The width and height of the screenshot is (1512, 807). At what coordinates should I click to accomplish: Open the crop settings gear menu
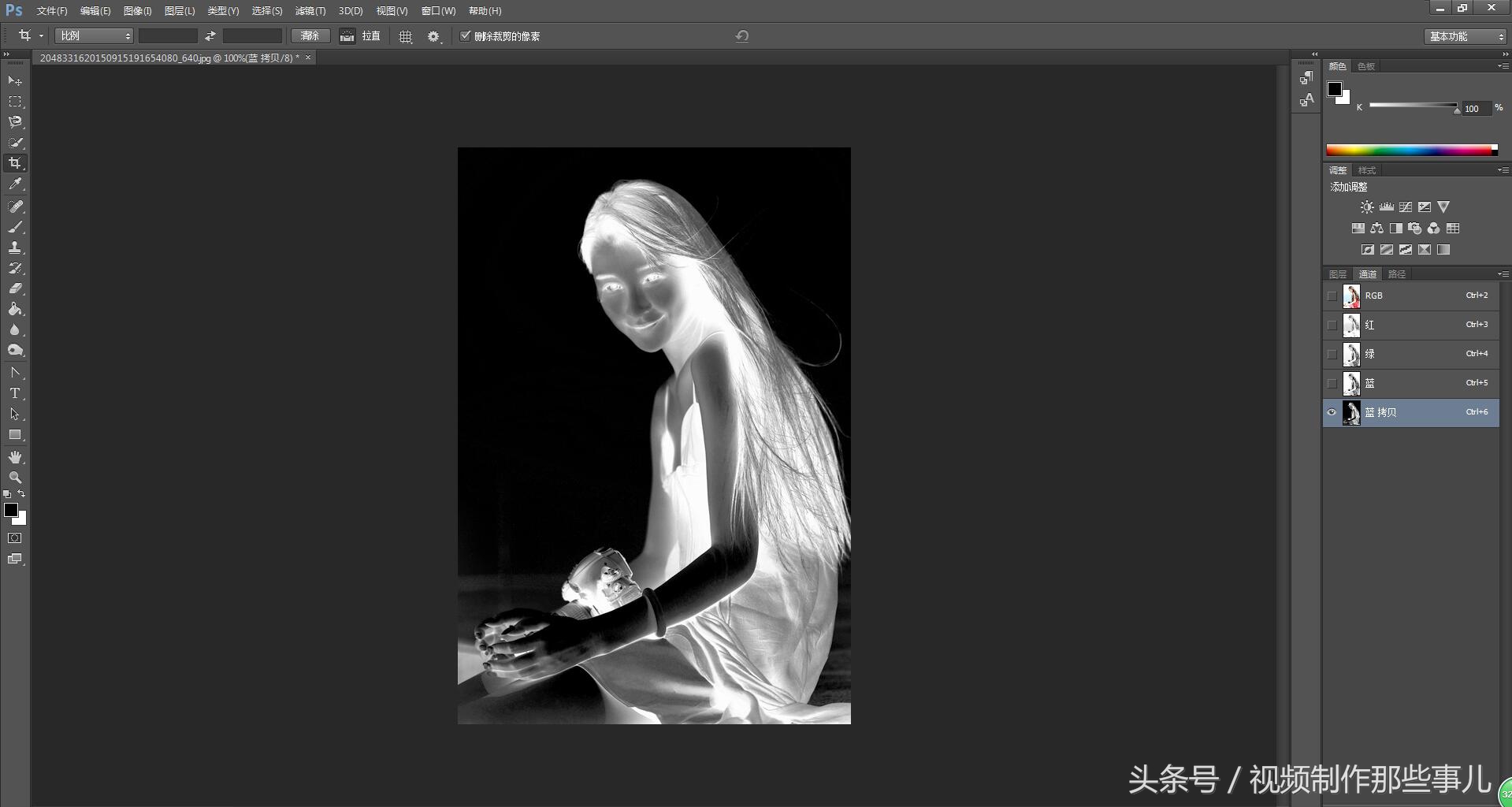[433, 36]
